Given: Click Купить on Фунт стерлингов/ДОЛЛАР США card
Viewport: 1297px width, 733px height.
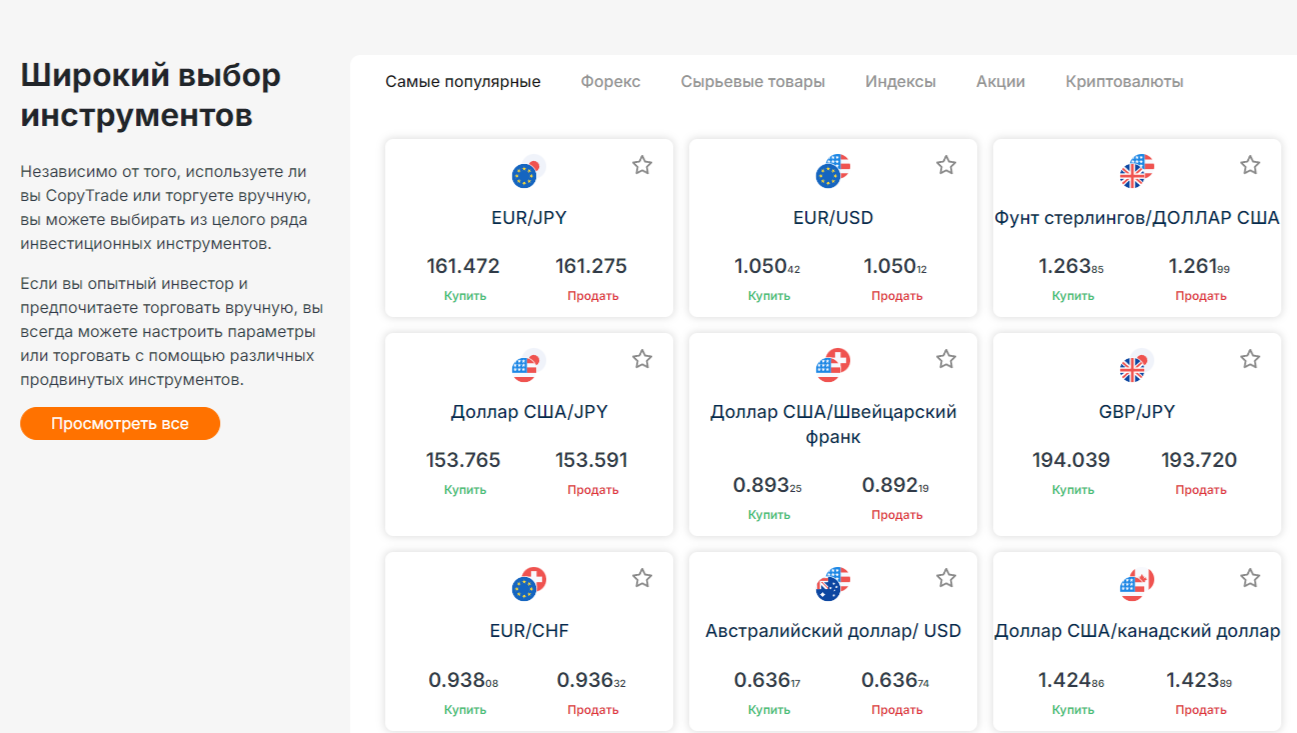Looking at the screenshot, I should tap(1073, 296).
